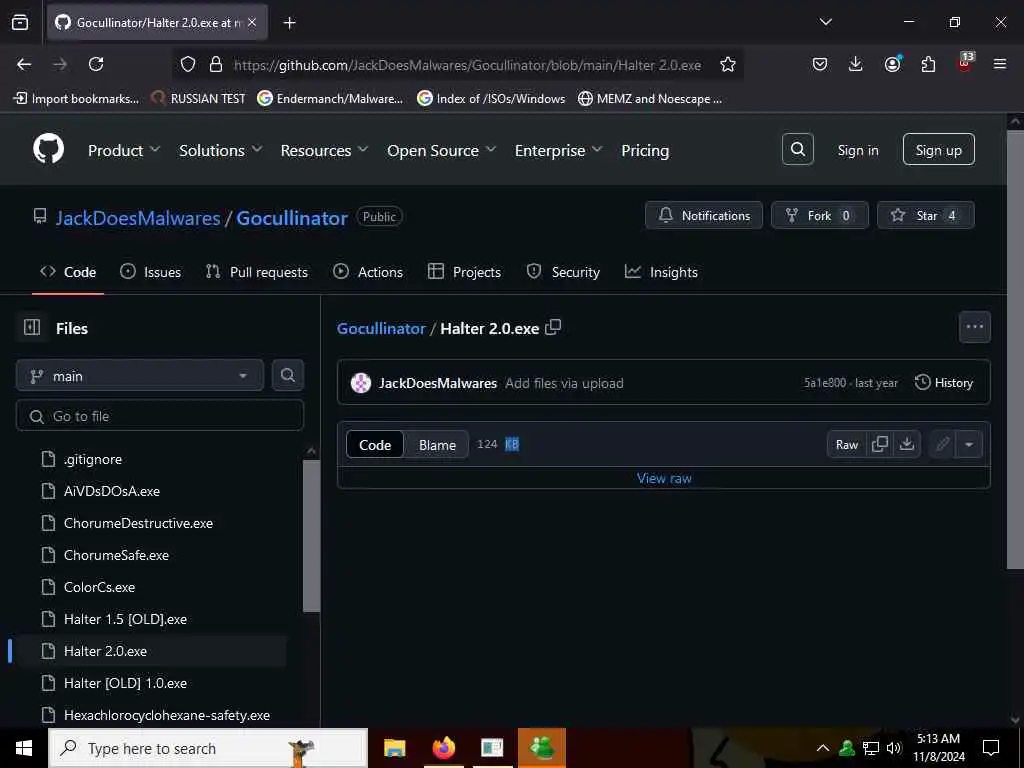
Task: Focus the Go to file input
Action: click(x=159, y=415)
